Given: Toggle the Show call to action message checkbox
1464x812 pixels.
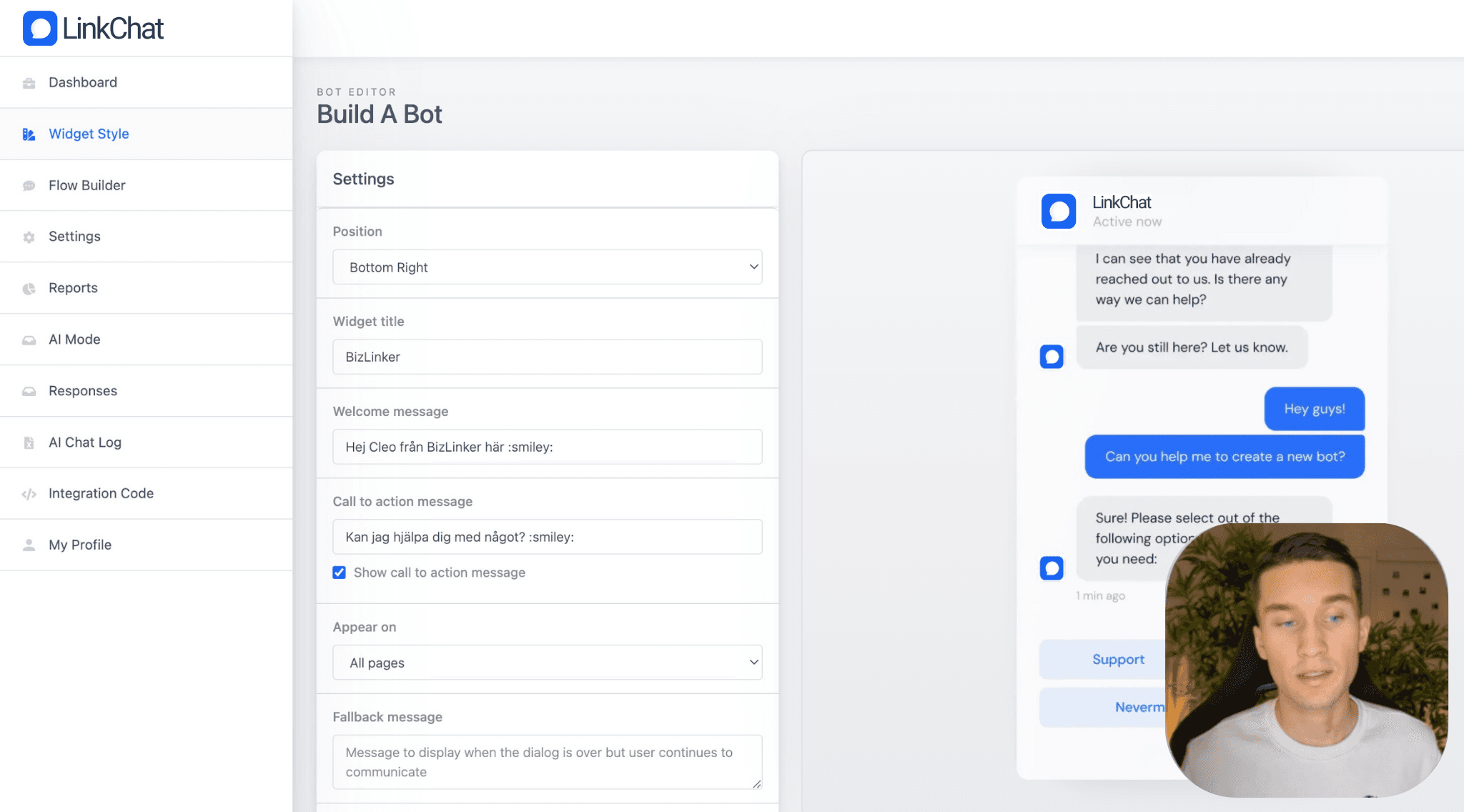Looking at the screenshot, I should (339, 573).
